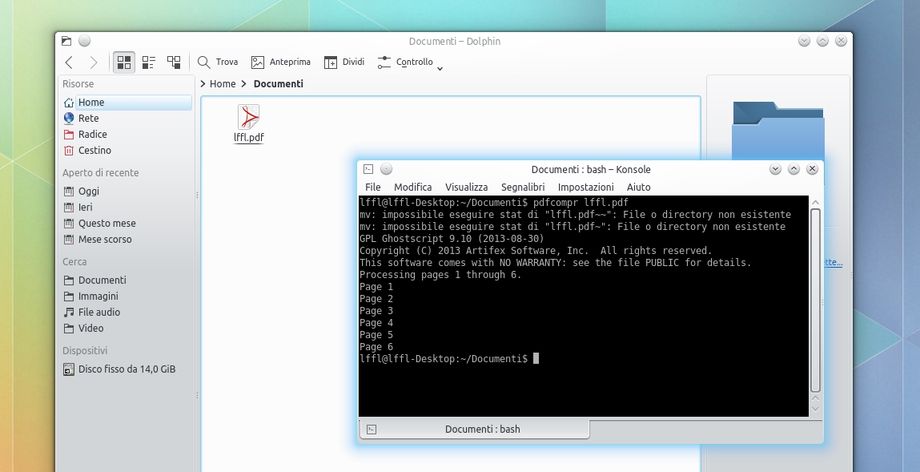Click 'Processing pages 1 through 6.' line
The width and height of the screenshot is (920, 472).
(440, 275)
